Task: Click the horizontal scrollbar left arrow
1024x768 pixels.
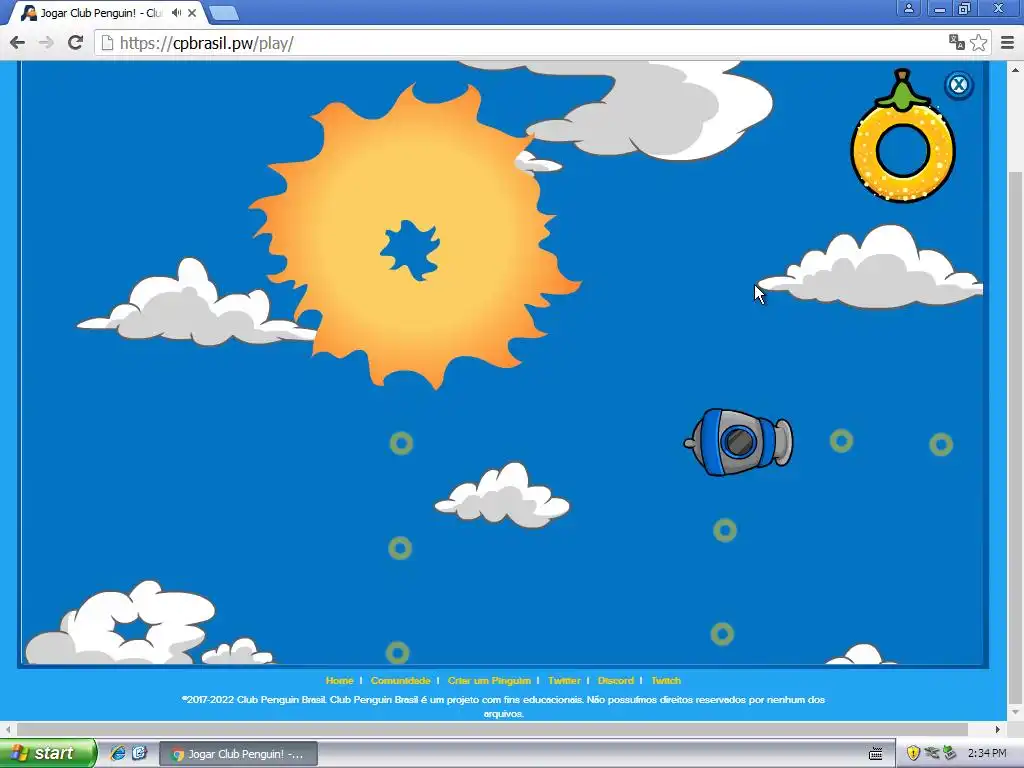Action: 8,729
